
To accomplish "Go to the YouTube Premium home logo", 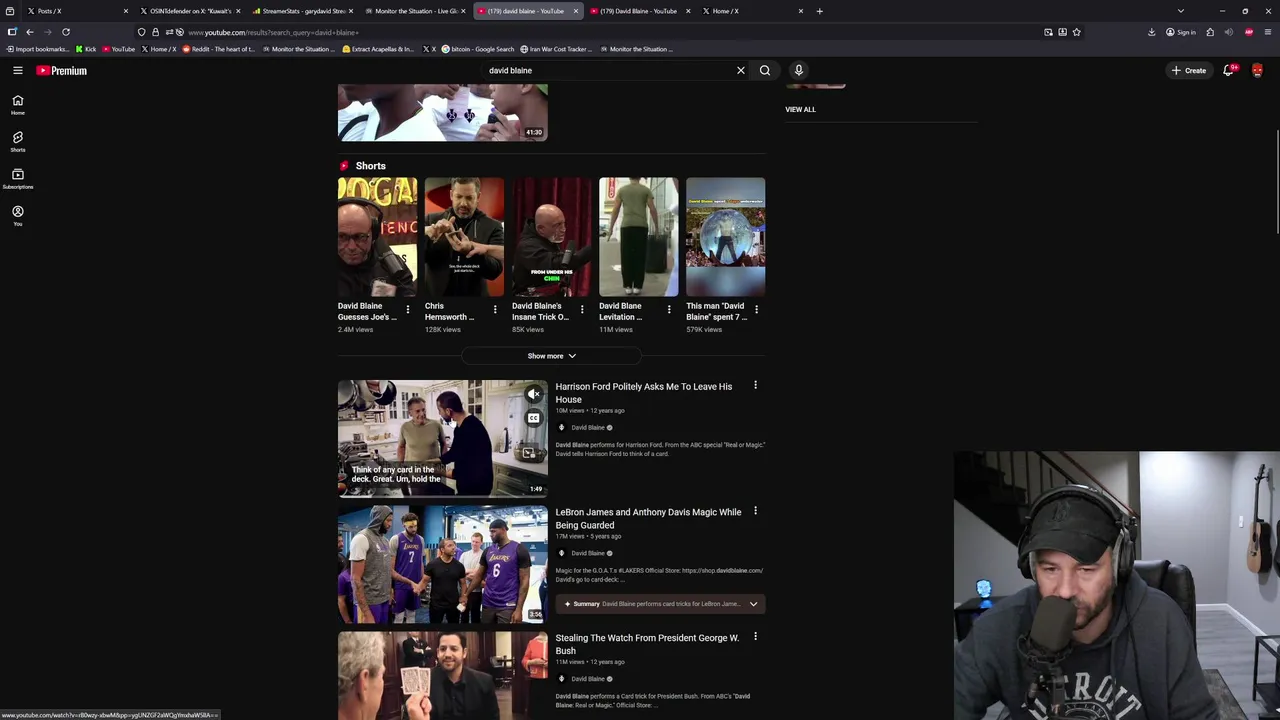I will click(x=62, y=70).
